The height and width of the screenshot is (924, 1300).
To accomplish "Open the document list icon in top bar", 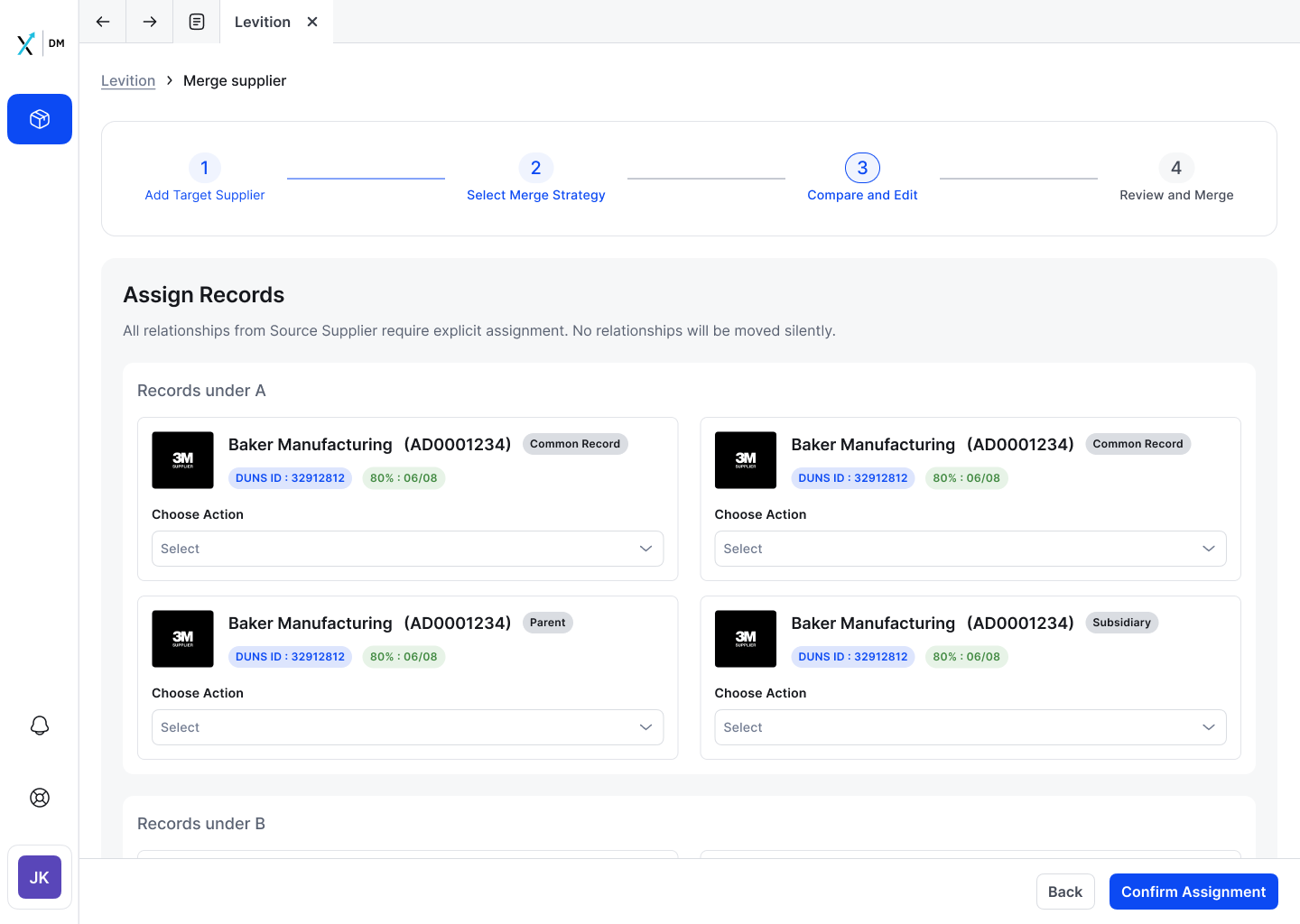I will coord(197,22).
